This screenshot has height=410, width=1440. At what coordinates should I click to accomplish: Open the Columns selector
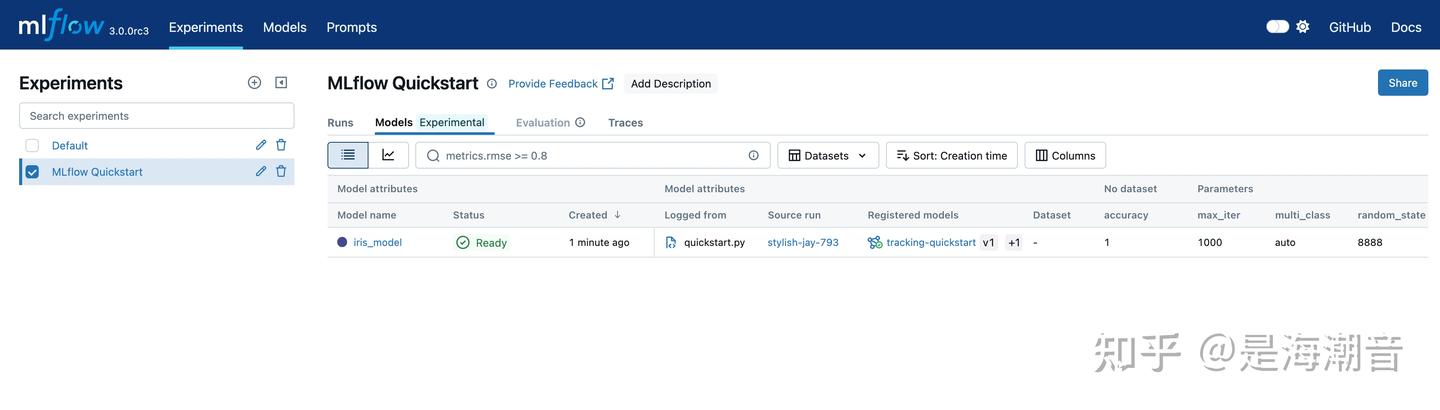(1065, 155)
